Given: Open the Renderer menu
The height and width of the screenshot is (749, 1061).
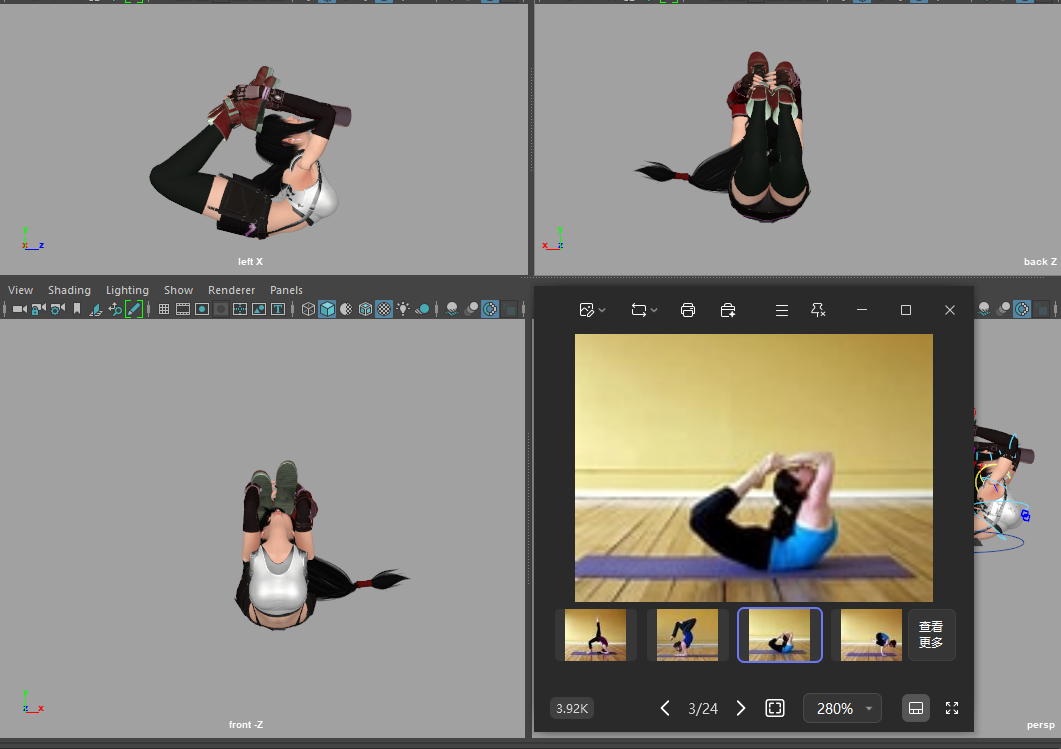Looking at the screenshot, I should (x=231, y=290).
